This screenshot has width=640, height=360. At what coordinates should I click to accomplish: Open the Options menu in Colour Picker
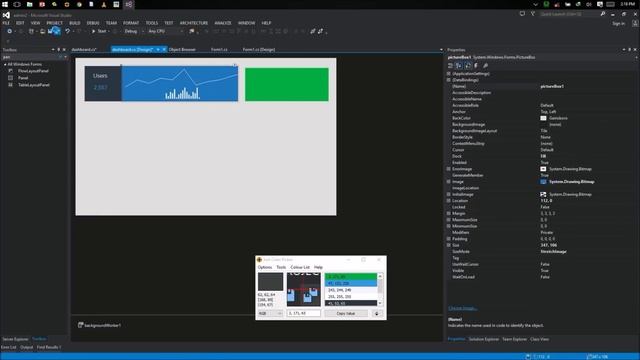264,267
